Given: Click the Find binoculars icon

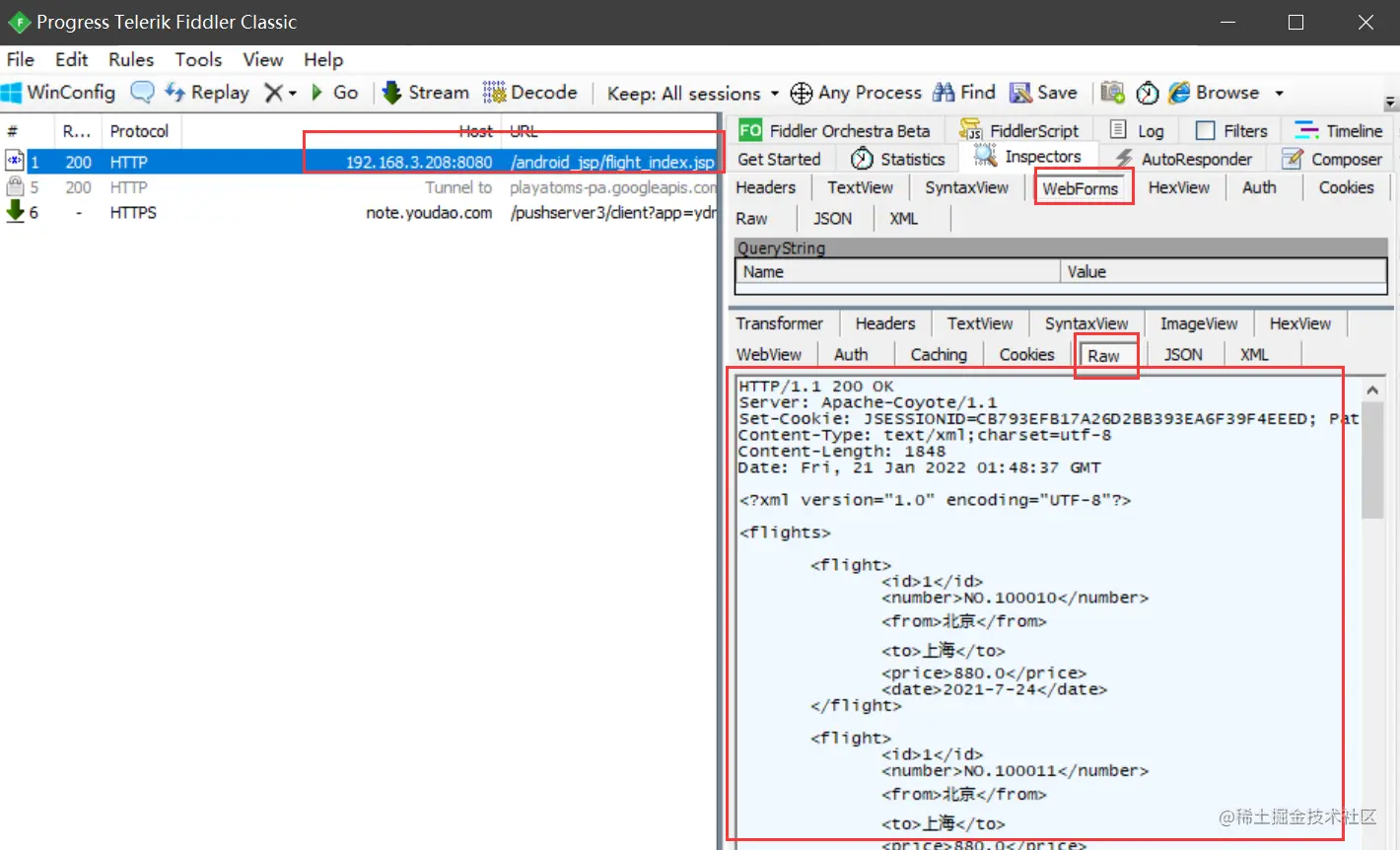Looking at the screenshot, I should (944, 93).
